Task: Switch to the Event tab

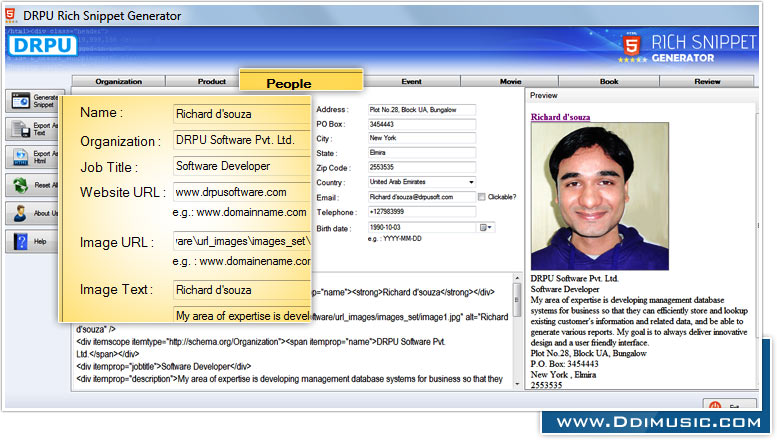Action: (x=411, y=81)
